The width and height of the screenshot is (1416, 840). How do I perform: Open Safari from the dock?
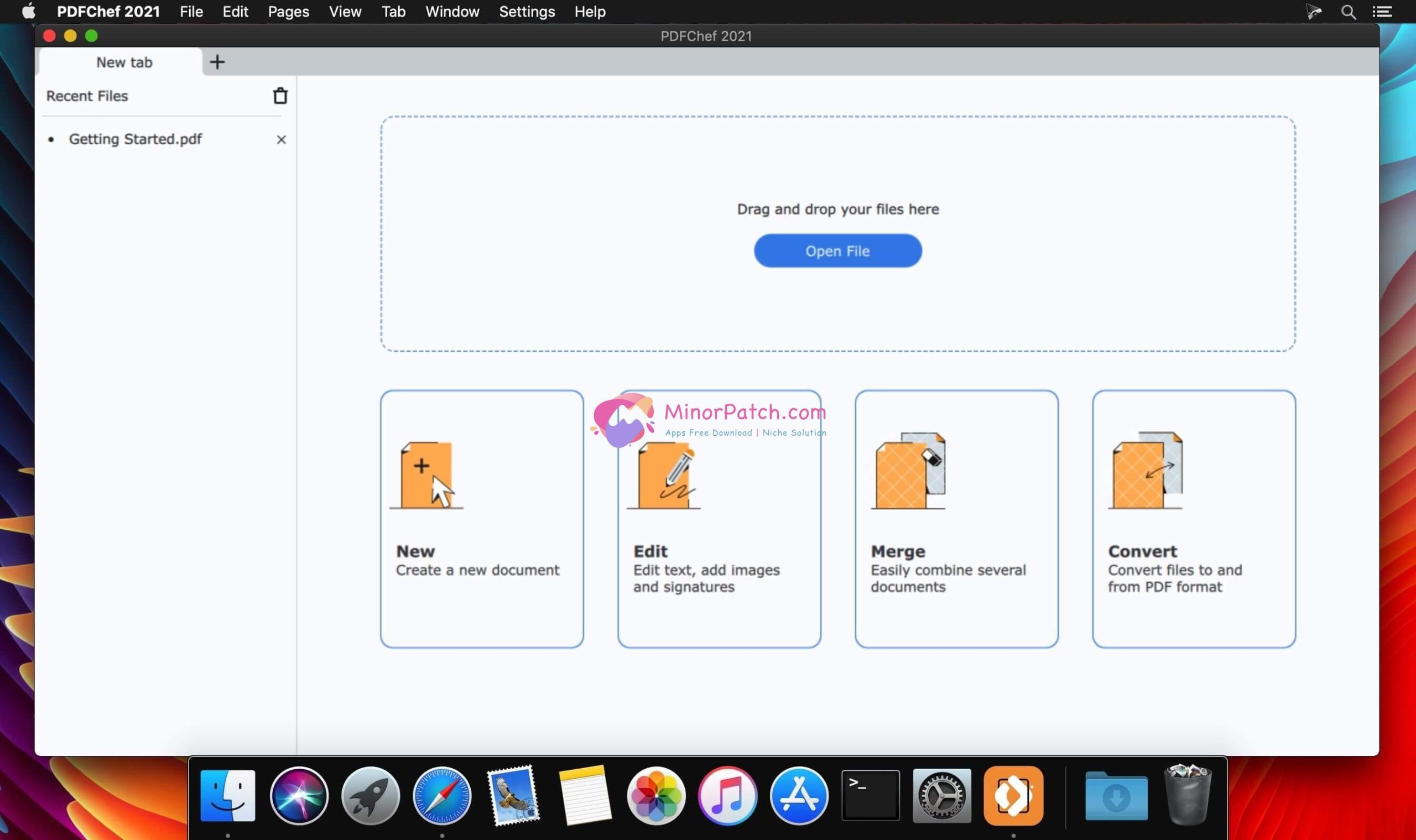tap(441, 795)
